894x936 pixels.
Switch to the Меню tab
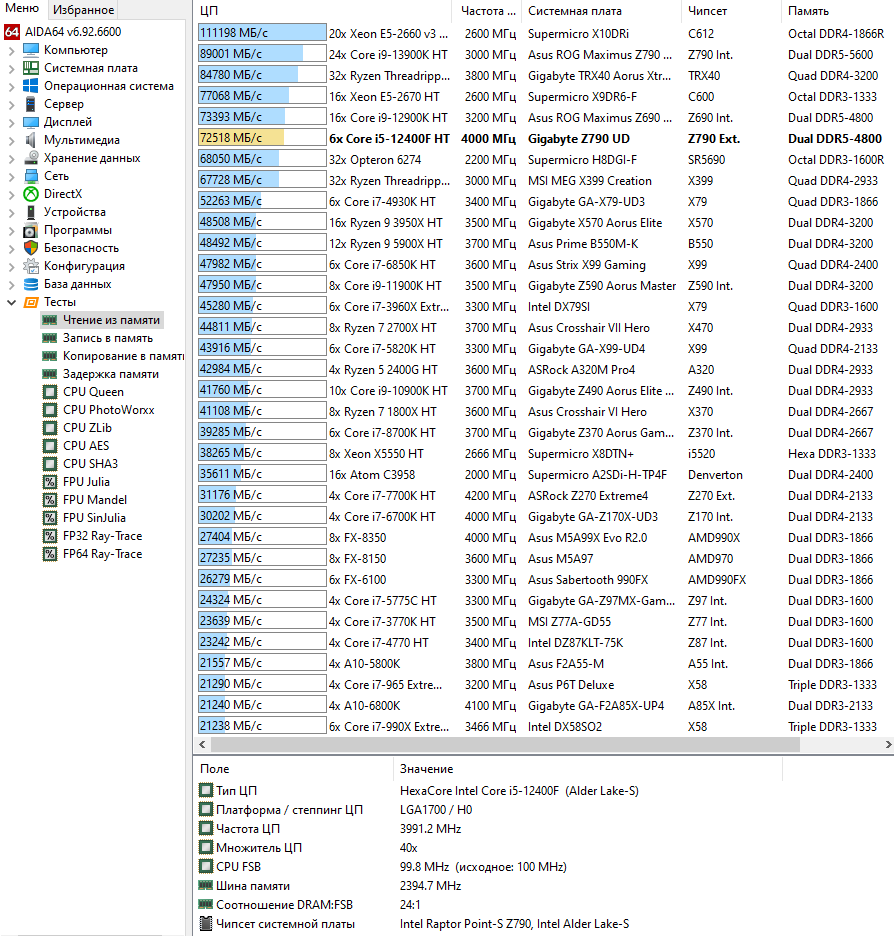22,8
